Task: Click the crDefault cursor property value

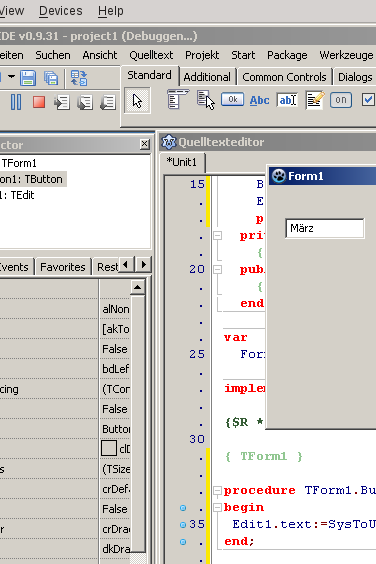Action: [115, 489]
